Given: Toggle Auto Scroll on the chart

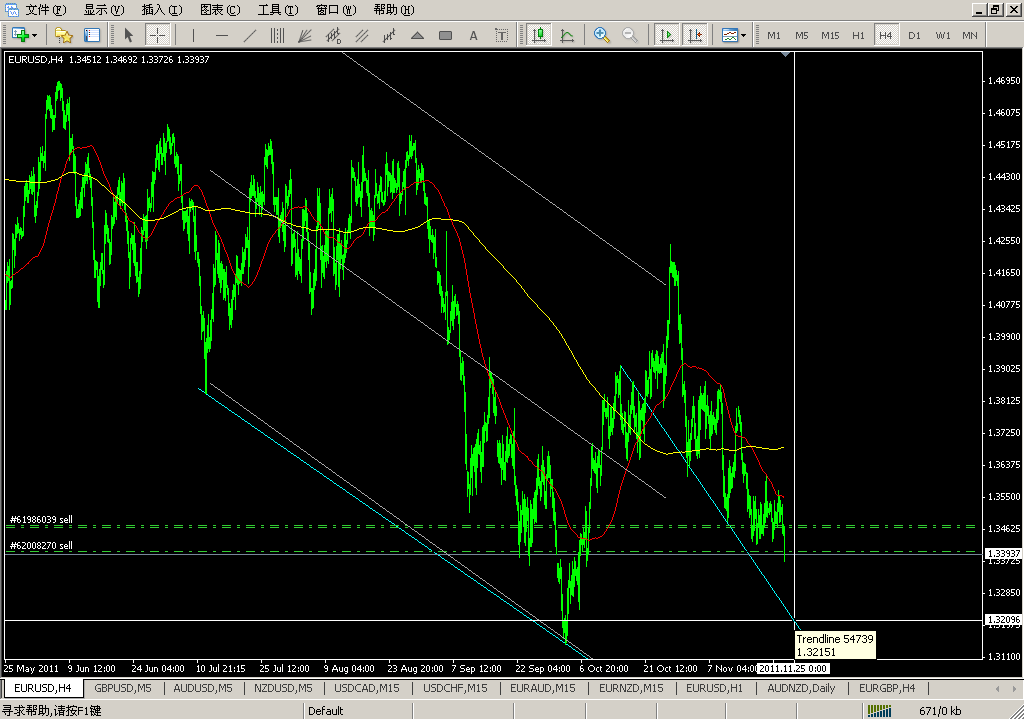Looking at the screenshot, I should [667, 35].
